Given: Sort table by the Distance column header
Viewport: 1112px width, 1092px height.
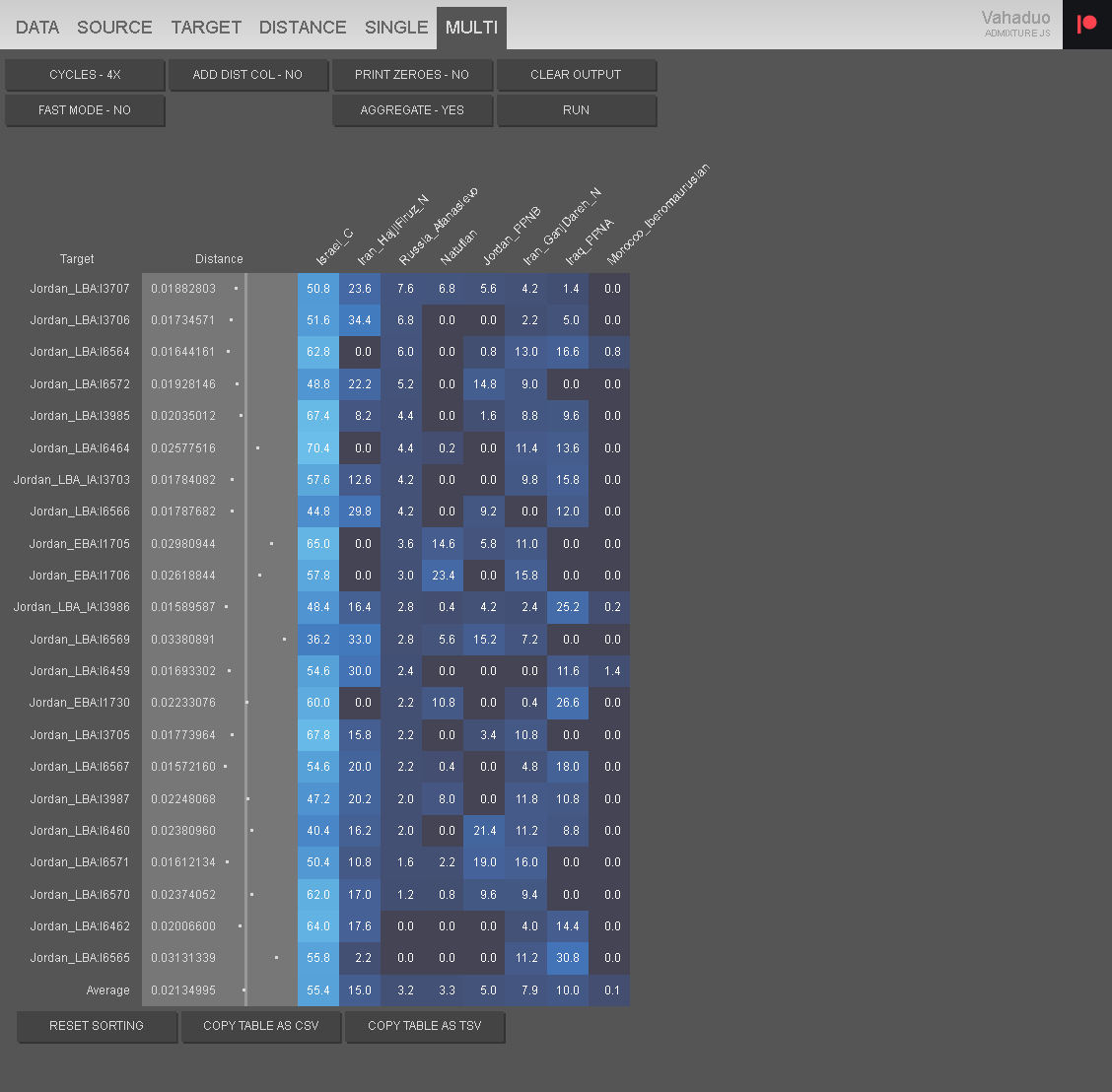Looking at the screenshot, I should pos(219,259).
